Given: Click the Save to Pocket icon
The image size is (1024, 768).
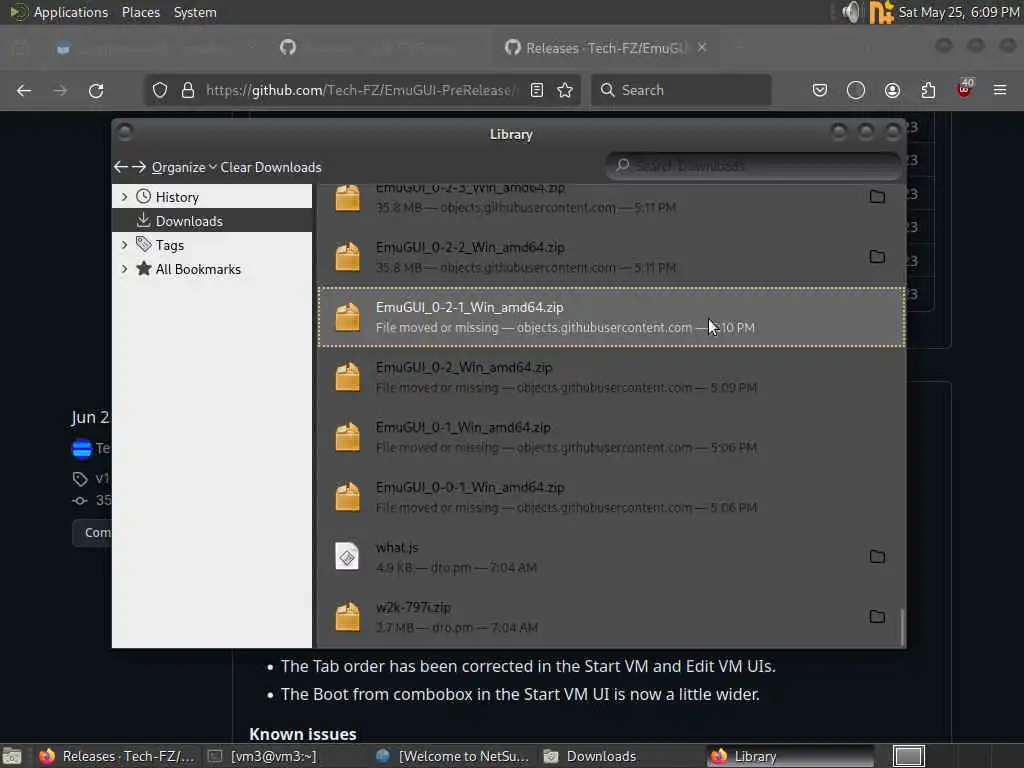Looking at the screenshot, I should pos(820,90).
